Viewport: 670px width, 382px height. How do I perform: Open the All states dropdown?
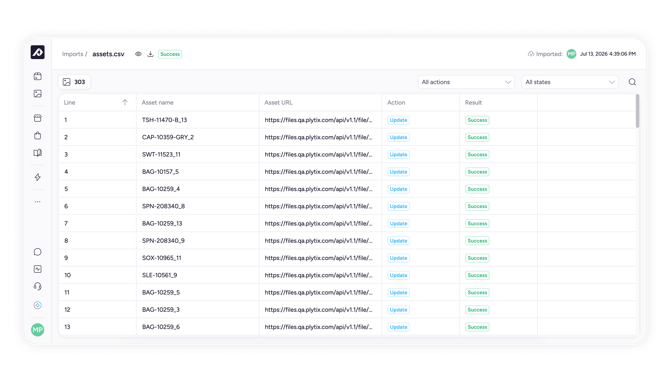pyautogui.click(x=570, y=82)
